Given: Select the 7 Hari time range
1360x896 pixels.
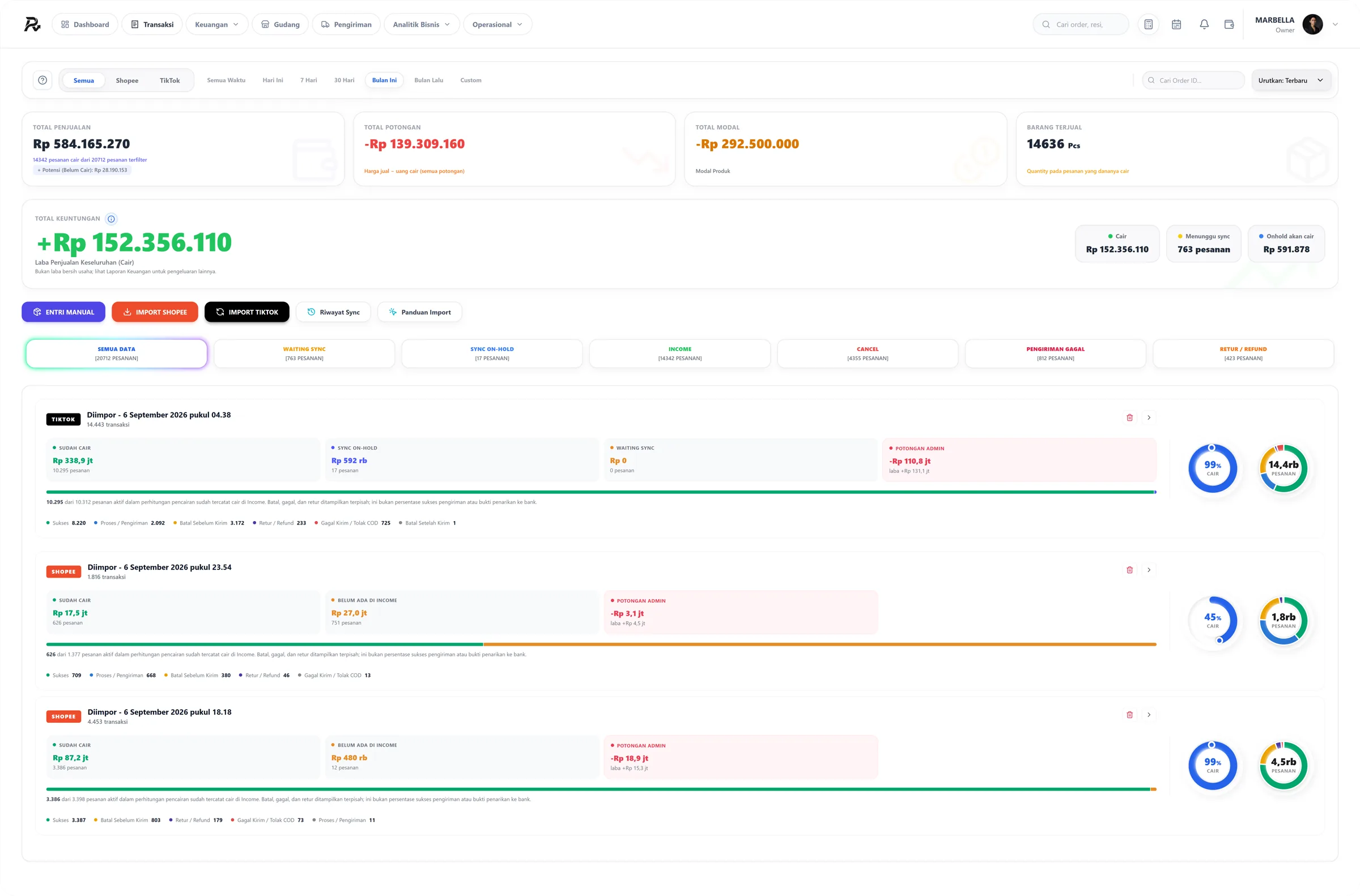Looking at the screenshot, I should coord(309,80).
